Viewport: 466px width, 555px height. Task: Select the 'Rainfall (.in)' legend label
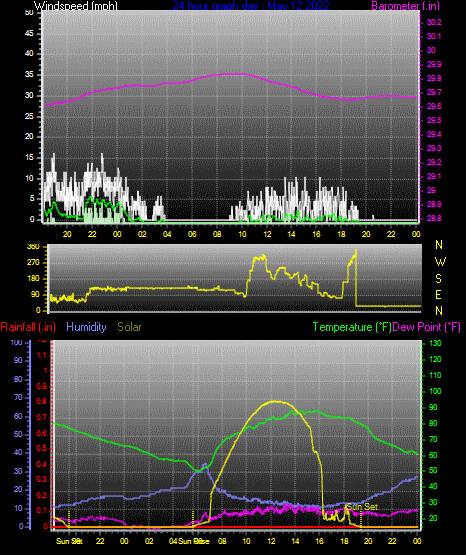tap(28, 327)
